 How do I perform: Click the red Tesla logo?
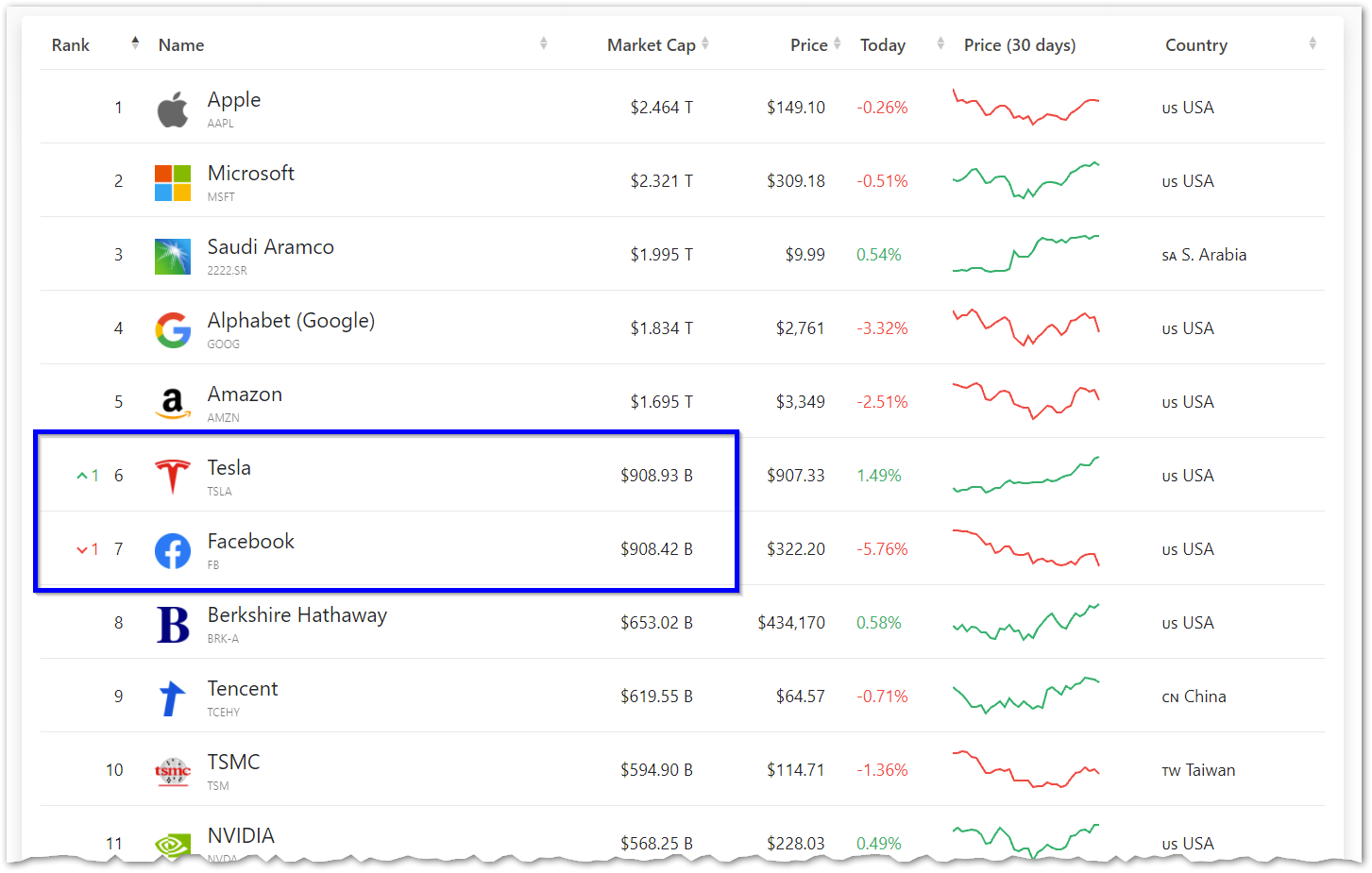(x=173, y=477)
